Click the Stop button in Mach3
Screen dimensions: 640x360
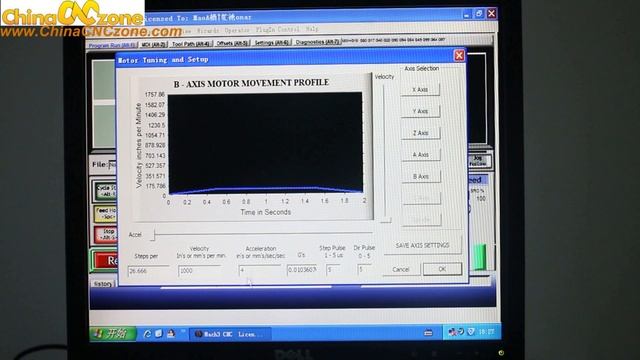pos(105,235)
